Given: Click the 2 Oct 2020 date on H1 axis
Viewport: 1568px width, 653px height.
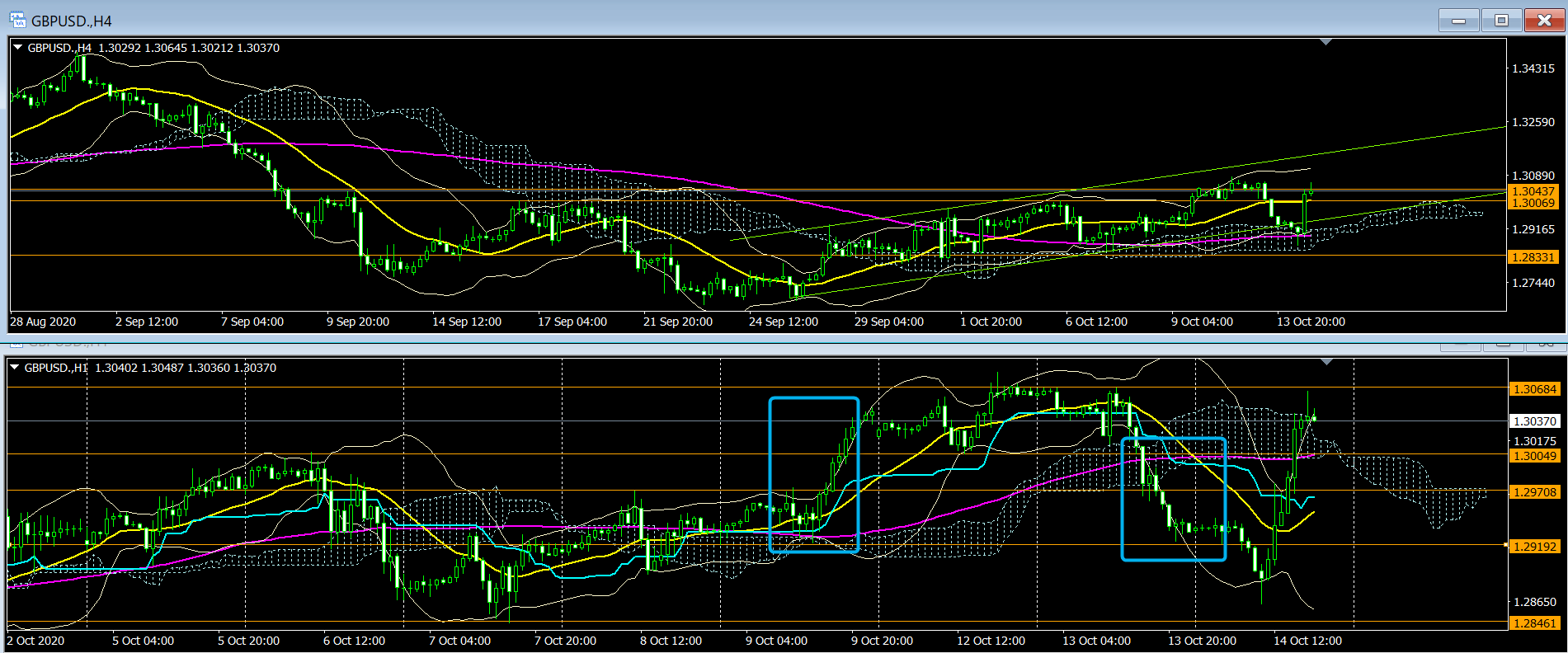Looking at the screenshot, I should (x=35, y=641).
